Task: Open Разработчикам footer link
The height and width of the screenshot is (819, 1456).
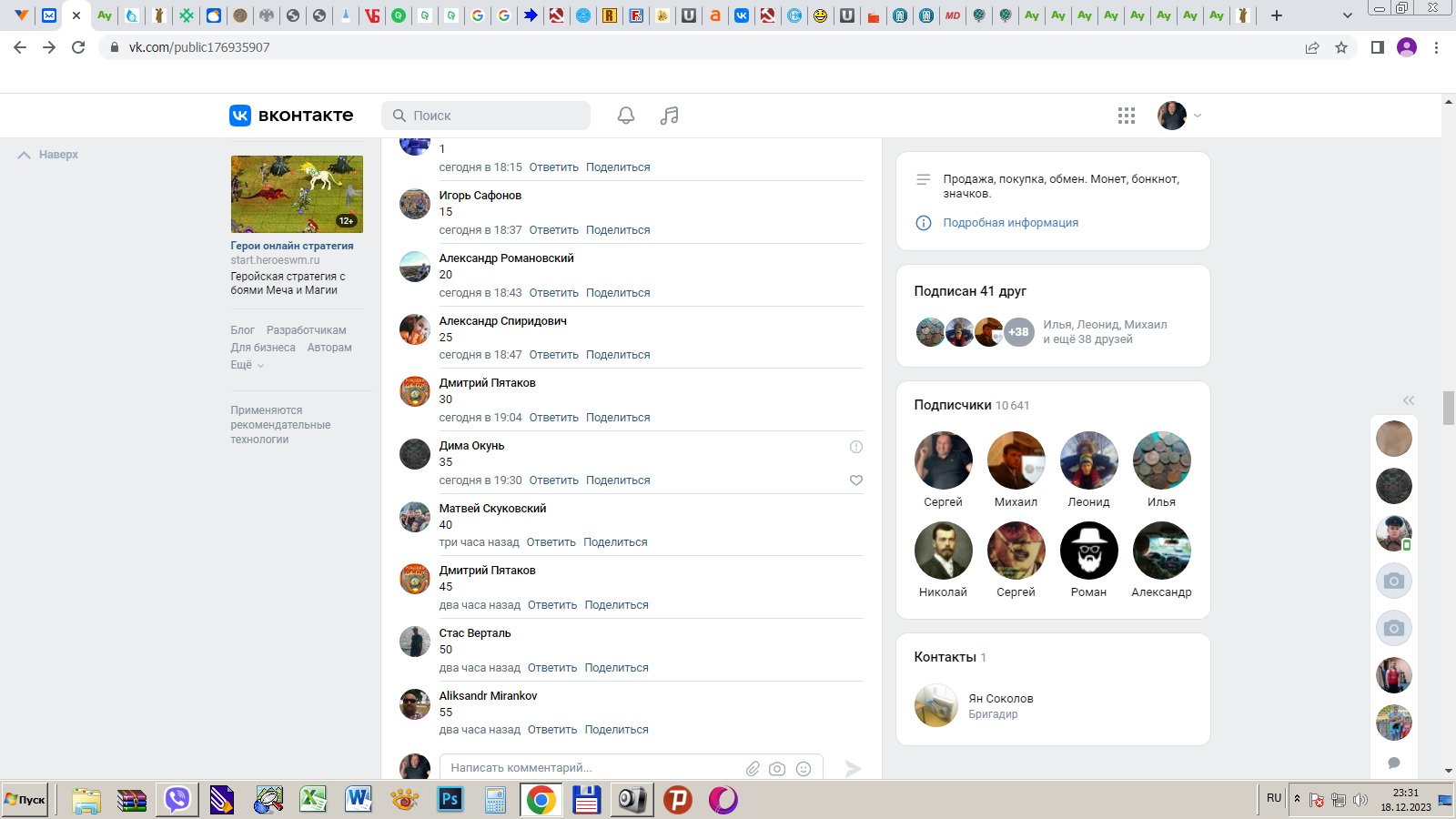Action: tap(306, 330)
